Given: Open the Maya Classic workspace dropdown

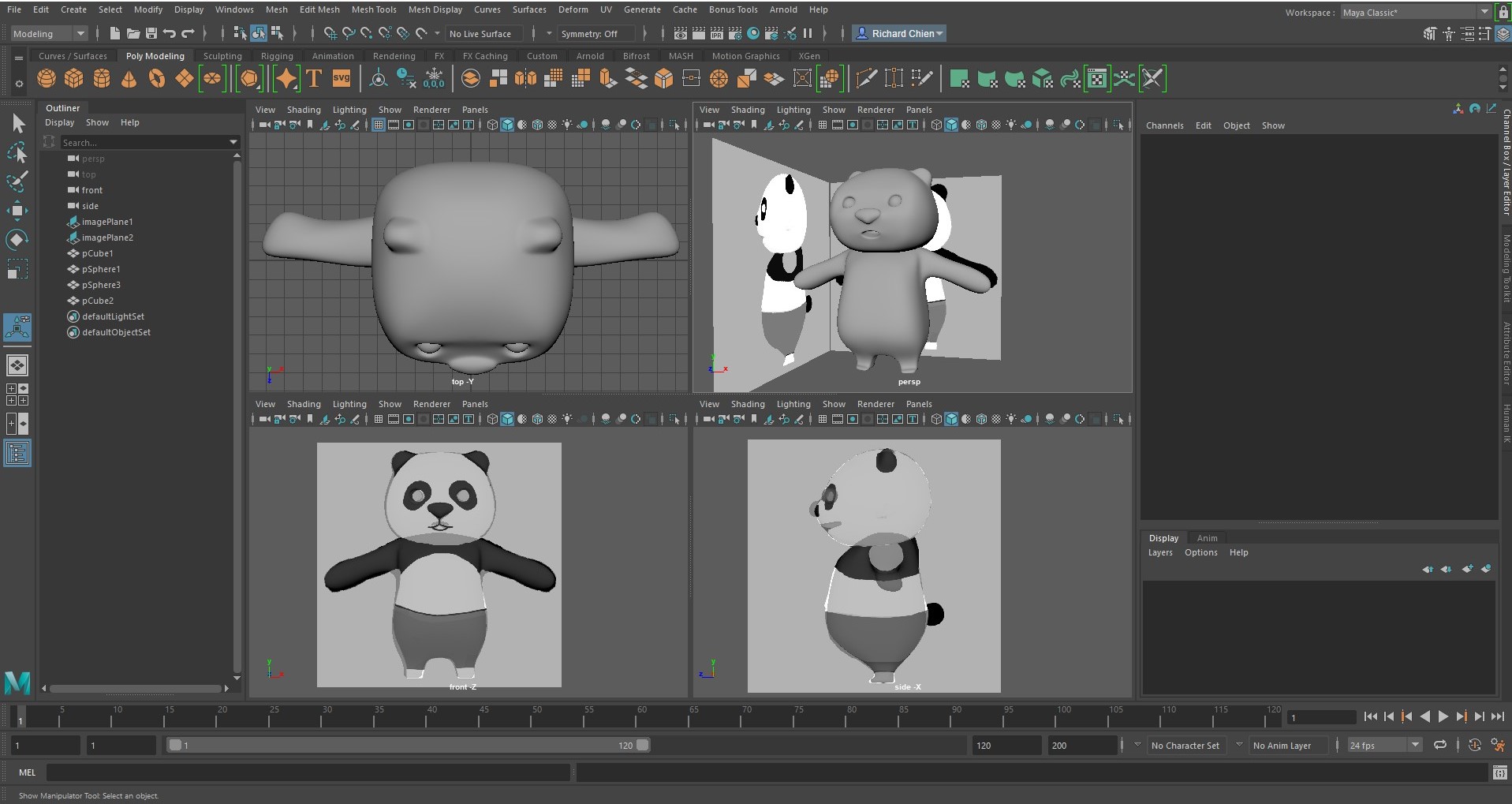Looking at the screenshot, I should pyautogui.click(x=1483, y=13).
